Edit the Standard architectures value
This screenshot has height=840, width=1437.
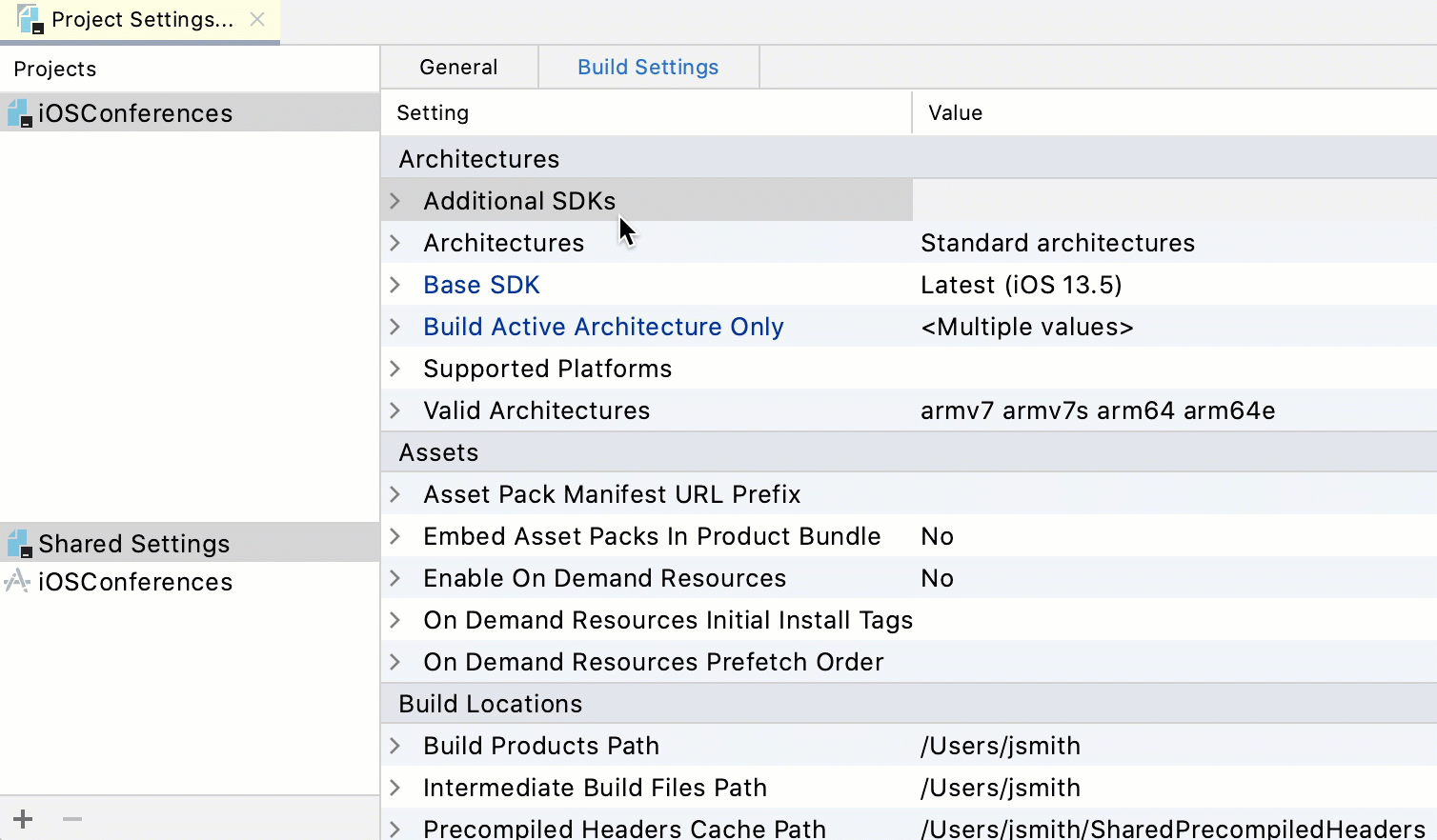[1057, 243]
